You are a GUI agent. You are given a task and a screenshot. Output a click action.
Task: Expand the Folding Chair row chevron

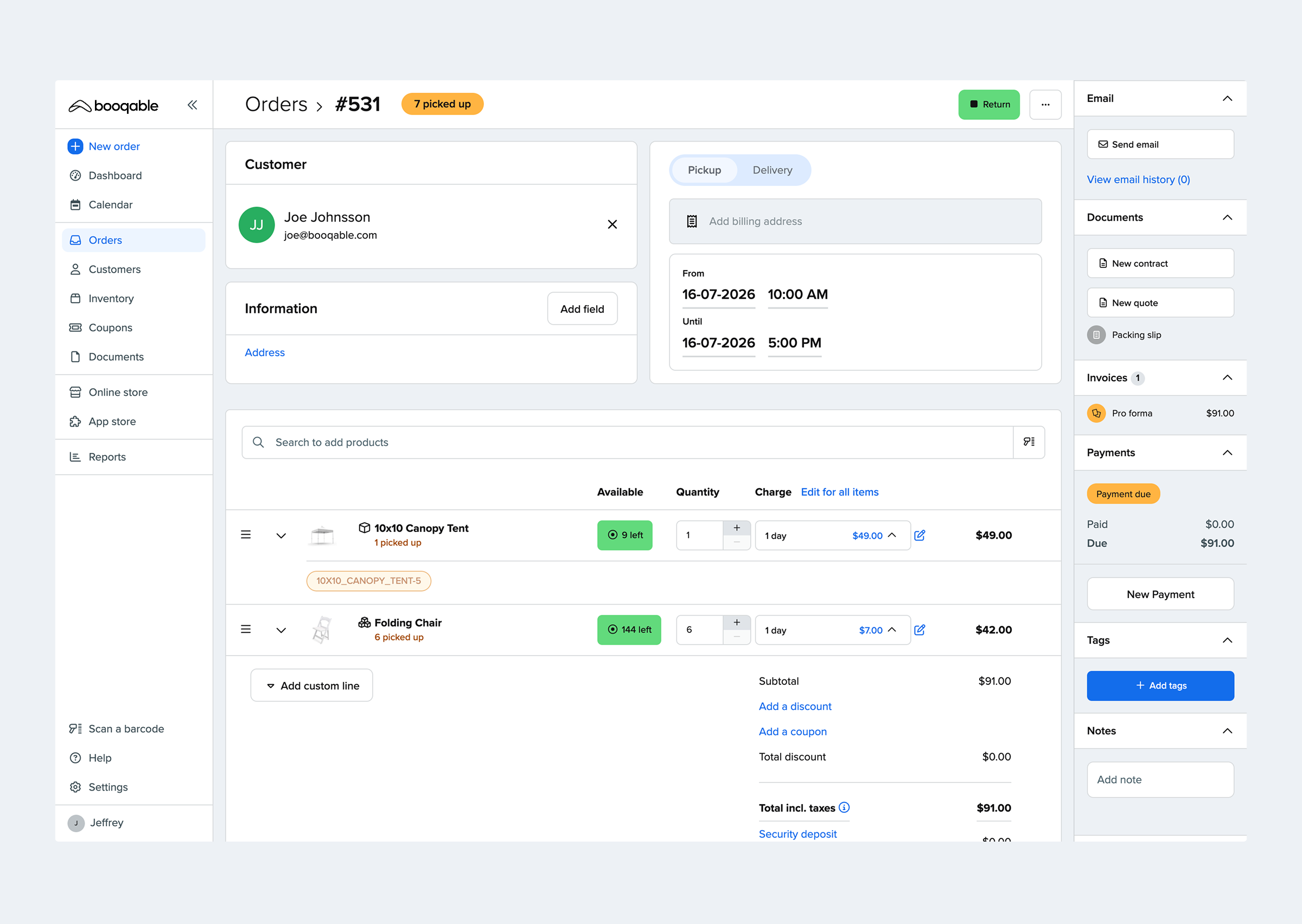point(281,630)
